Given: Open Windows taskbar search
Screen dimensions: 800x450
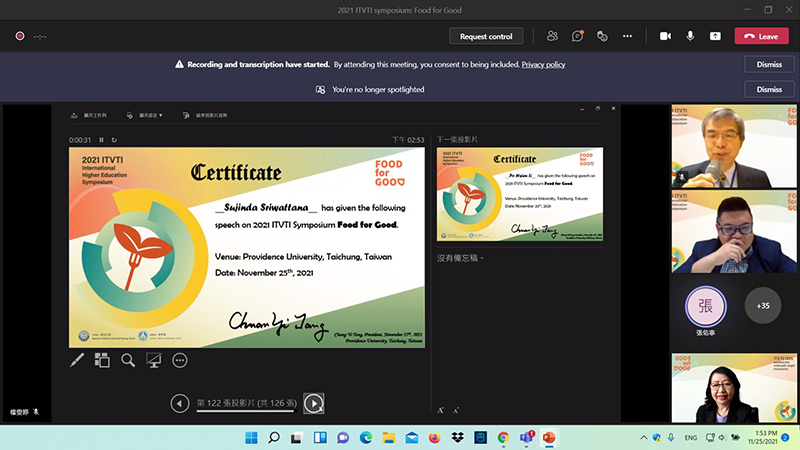Looking at the screenshot, I should click(x=274, y=437).
